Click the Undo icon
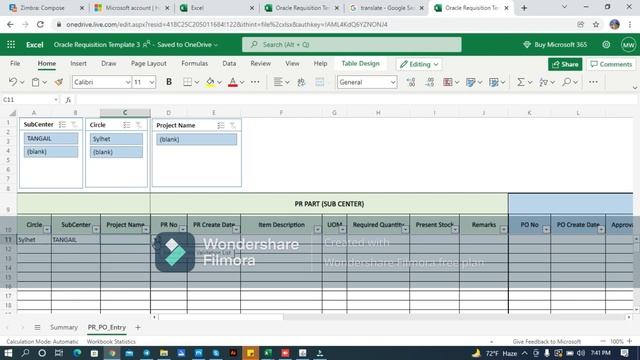Image resolution: width=640 pixels, height=360 pixels. coord(13,82)
